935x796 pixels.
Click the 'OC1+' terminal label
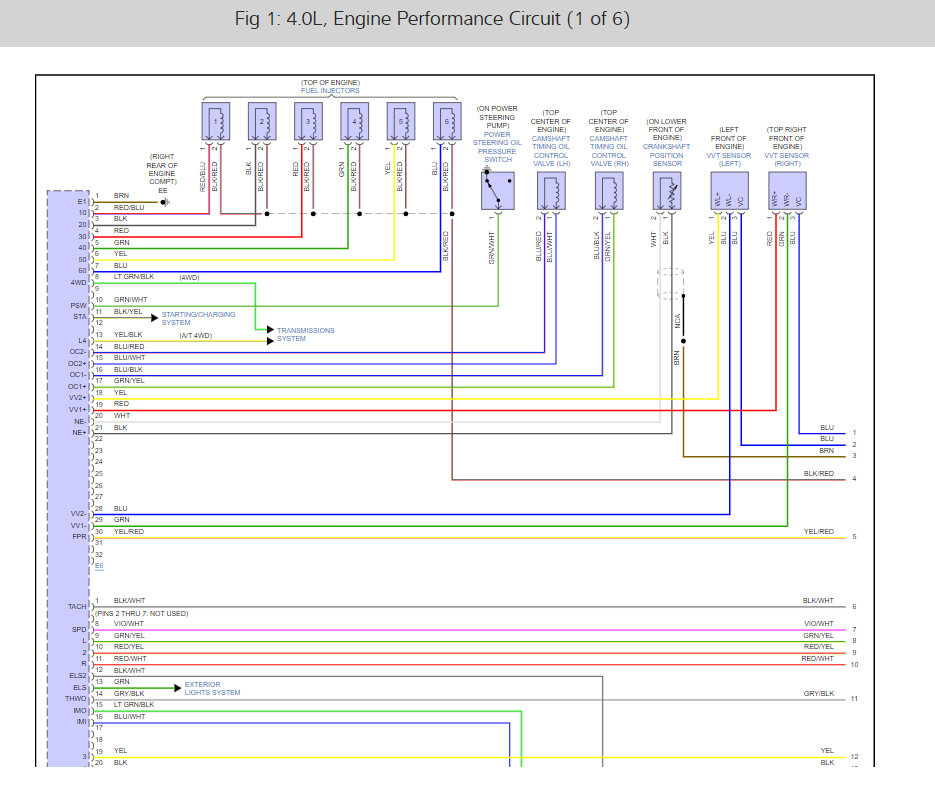[x=78, y=386]
